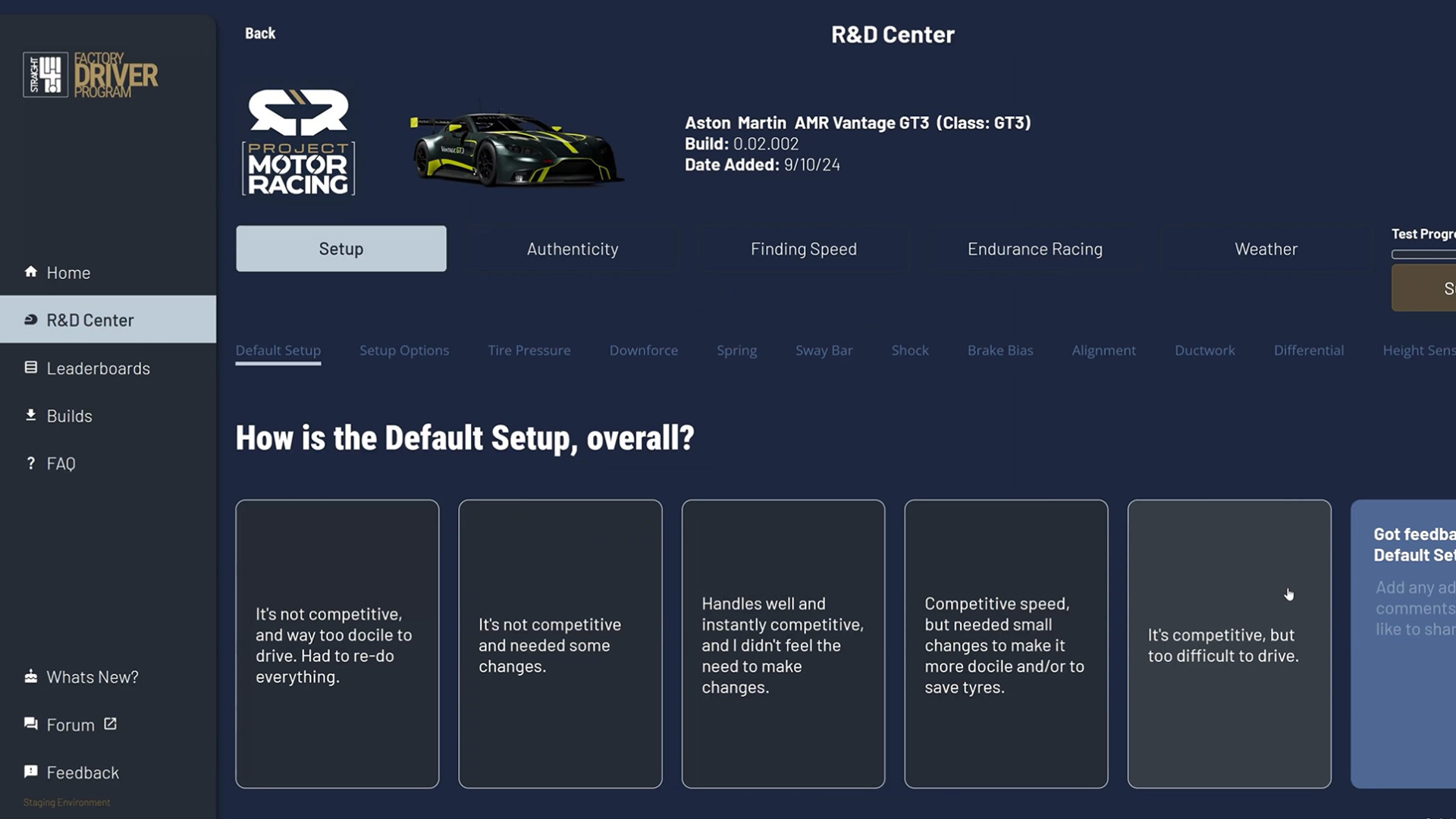Open the Setup Options sub-tab
Viewport: 1456px width, 819px height.
click(404, 350)
